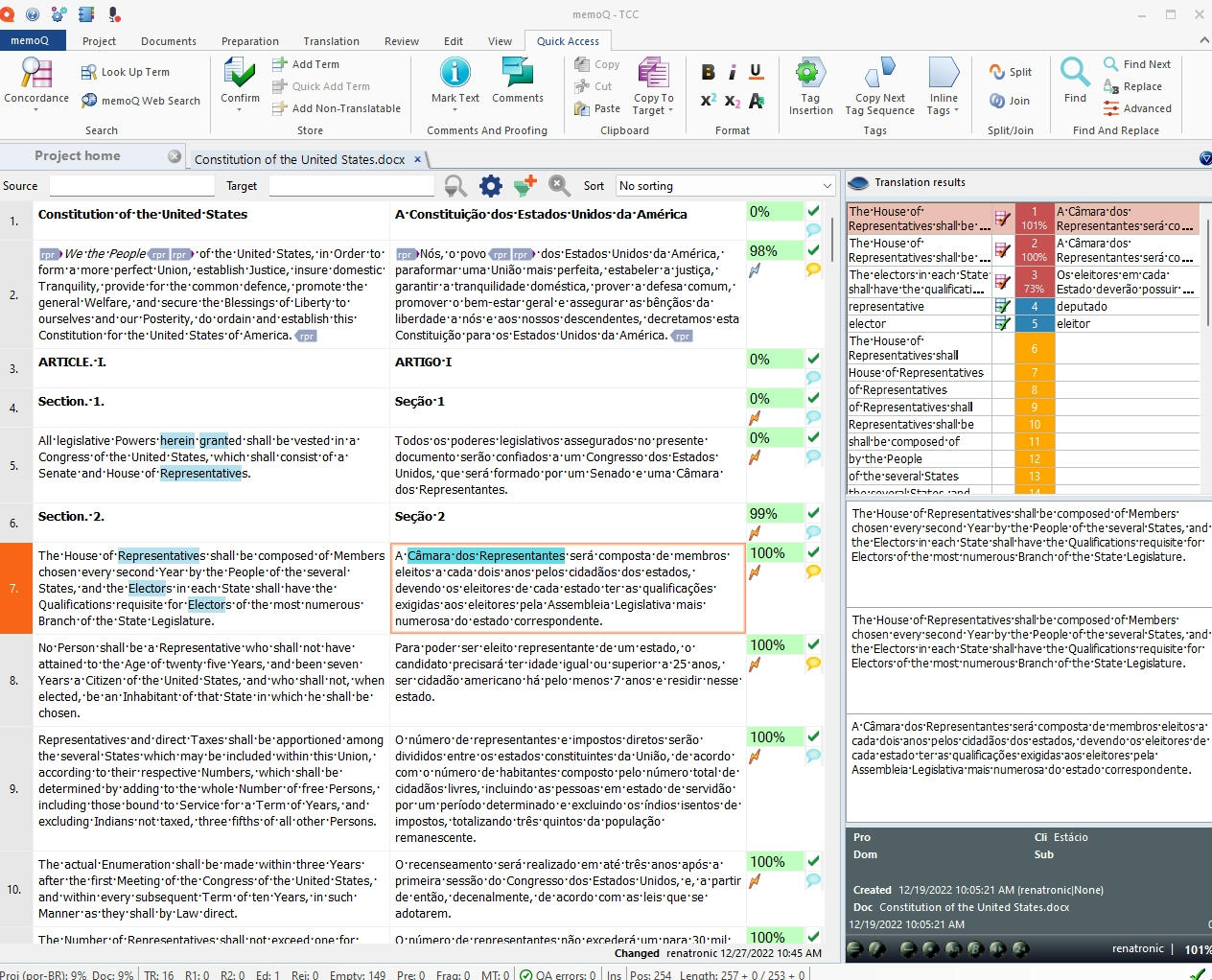Switch to the Translation ribbon tab
Screen dimensions: 1212x980
coord(331,41)
